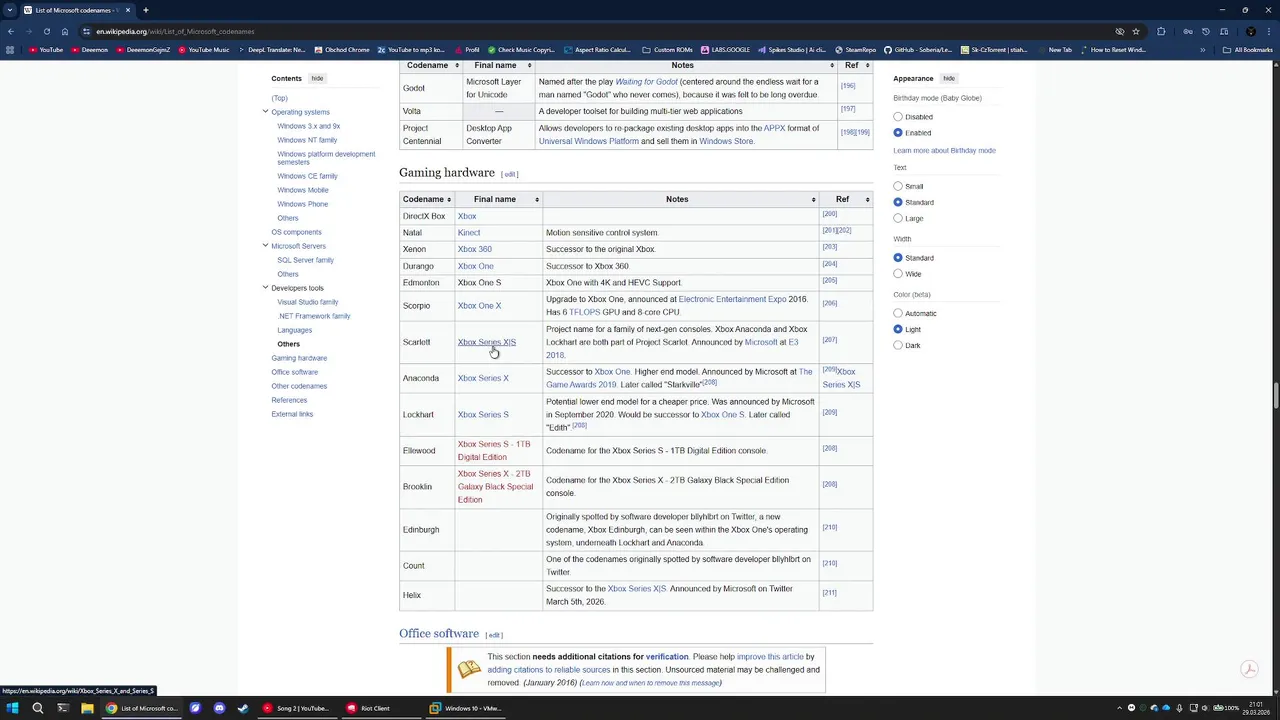This screenshot has height=720, width=1280.
Task: Jump to Visual Studio family in contents
Action: tap(308, 302)
